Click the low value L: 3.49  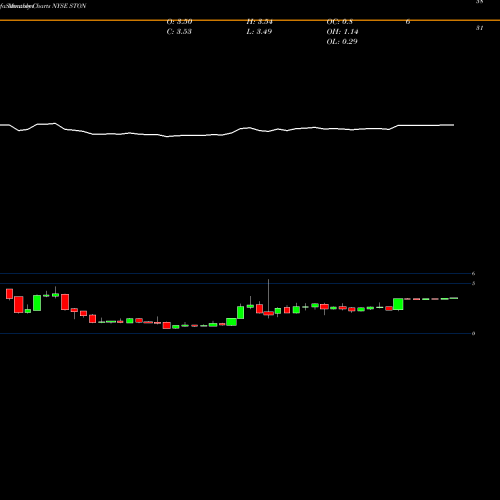pyautogui.click(x=259, y=32)
